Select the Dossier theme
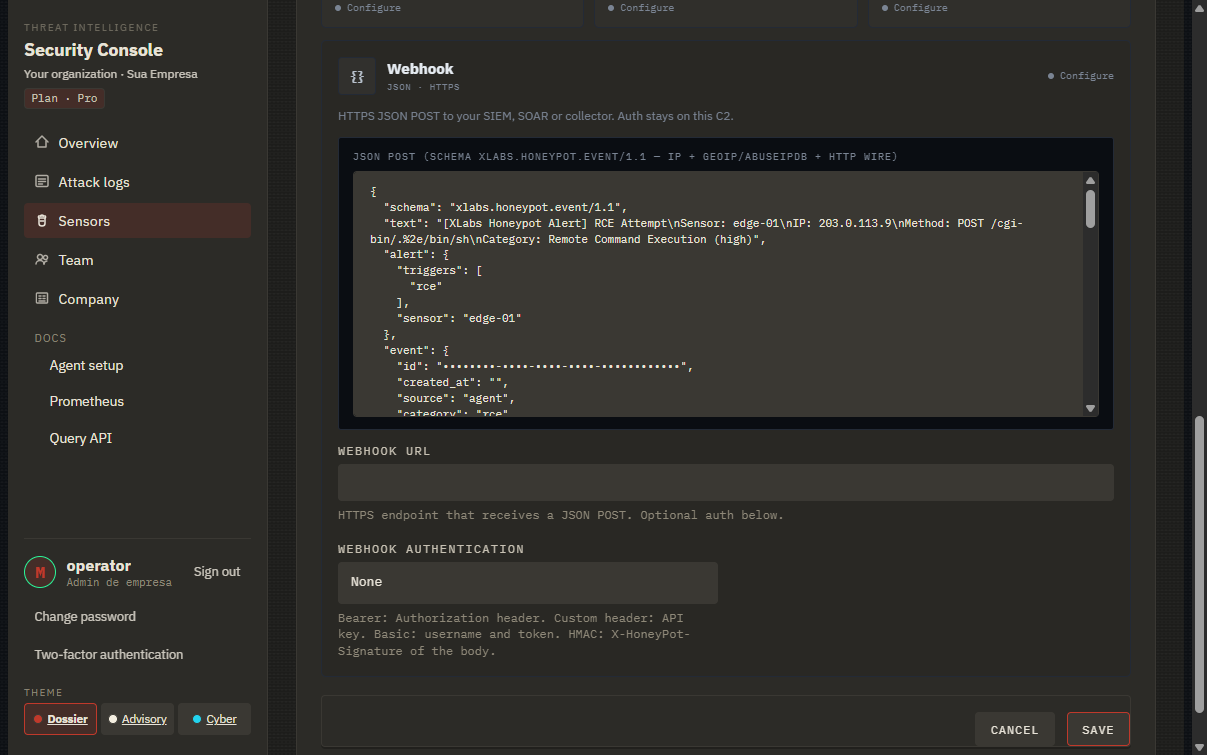 (60, 719)
